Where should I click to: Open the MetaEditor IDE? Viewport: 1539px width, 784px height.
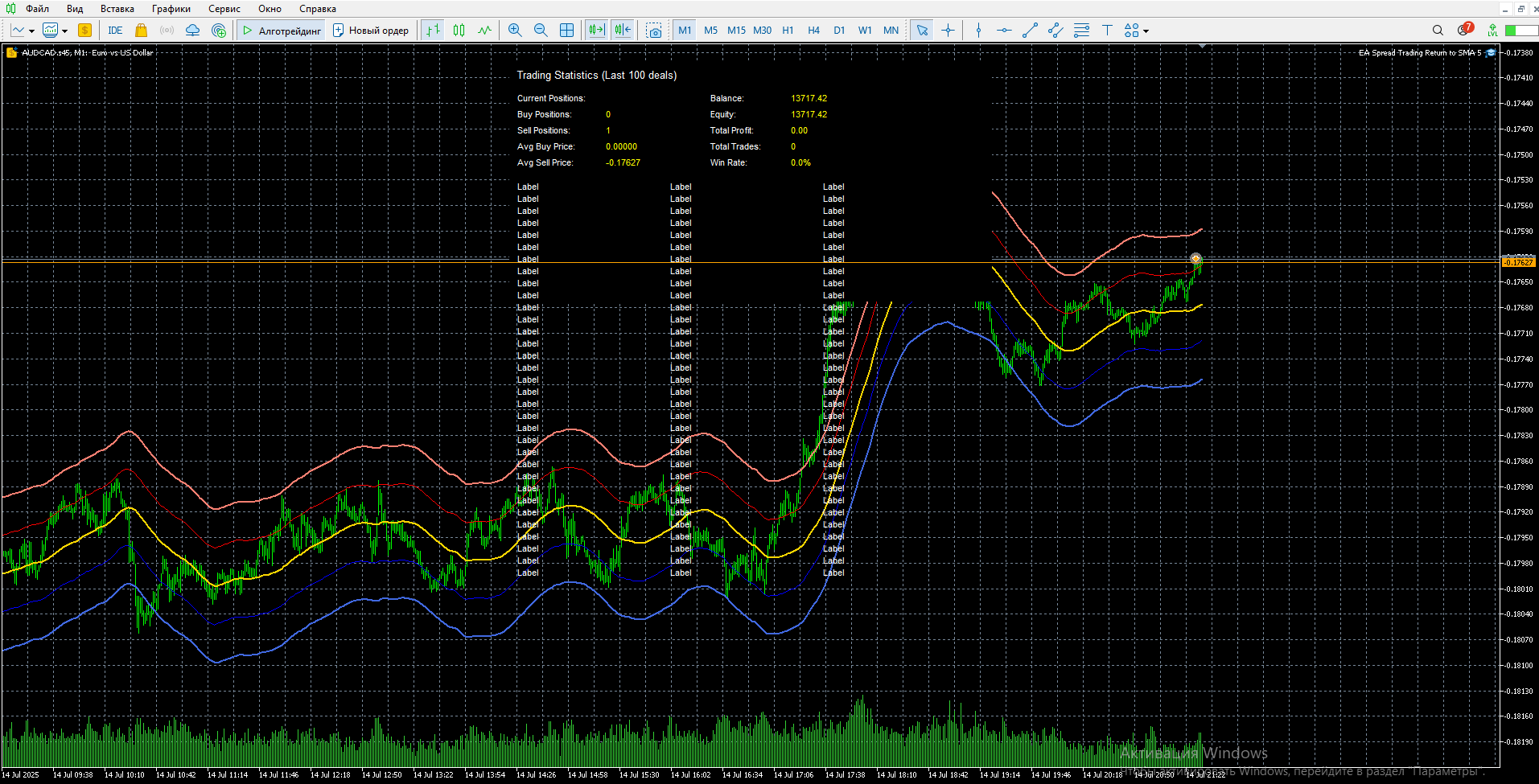tap(115, 31)
